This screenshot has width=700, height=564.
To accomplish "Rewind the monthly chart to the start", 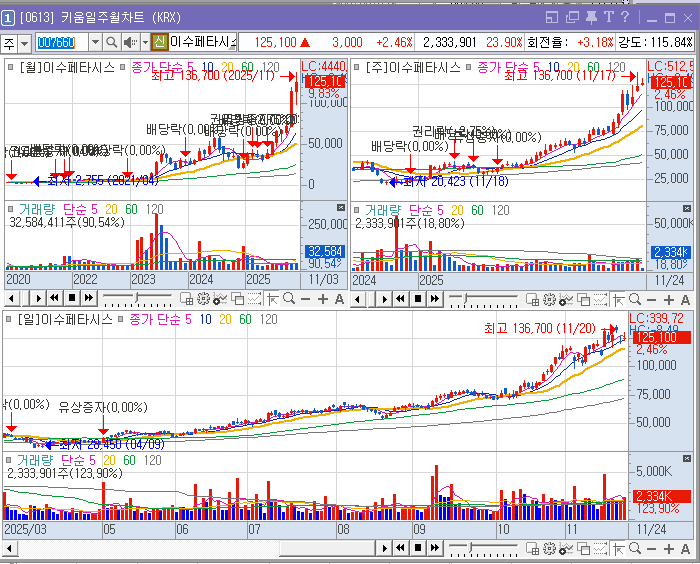I will coord(55,298).
